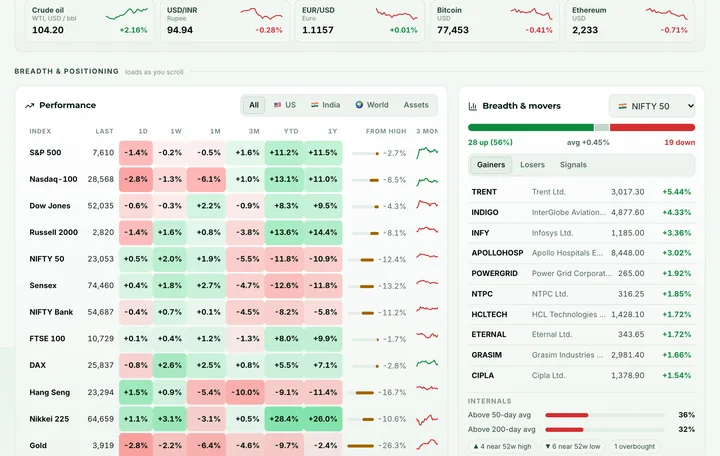Viewport: 720px width, 456px height.
Task: Select the US performance filter
Action: (x=285, y=105)
